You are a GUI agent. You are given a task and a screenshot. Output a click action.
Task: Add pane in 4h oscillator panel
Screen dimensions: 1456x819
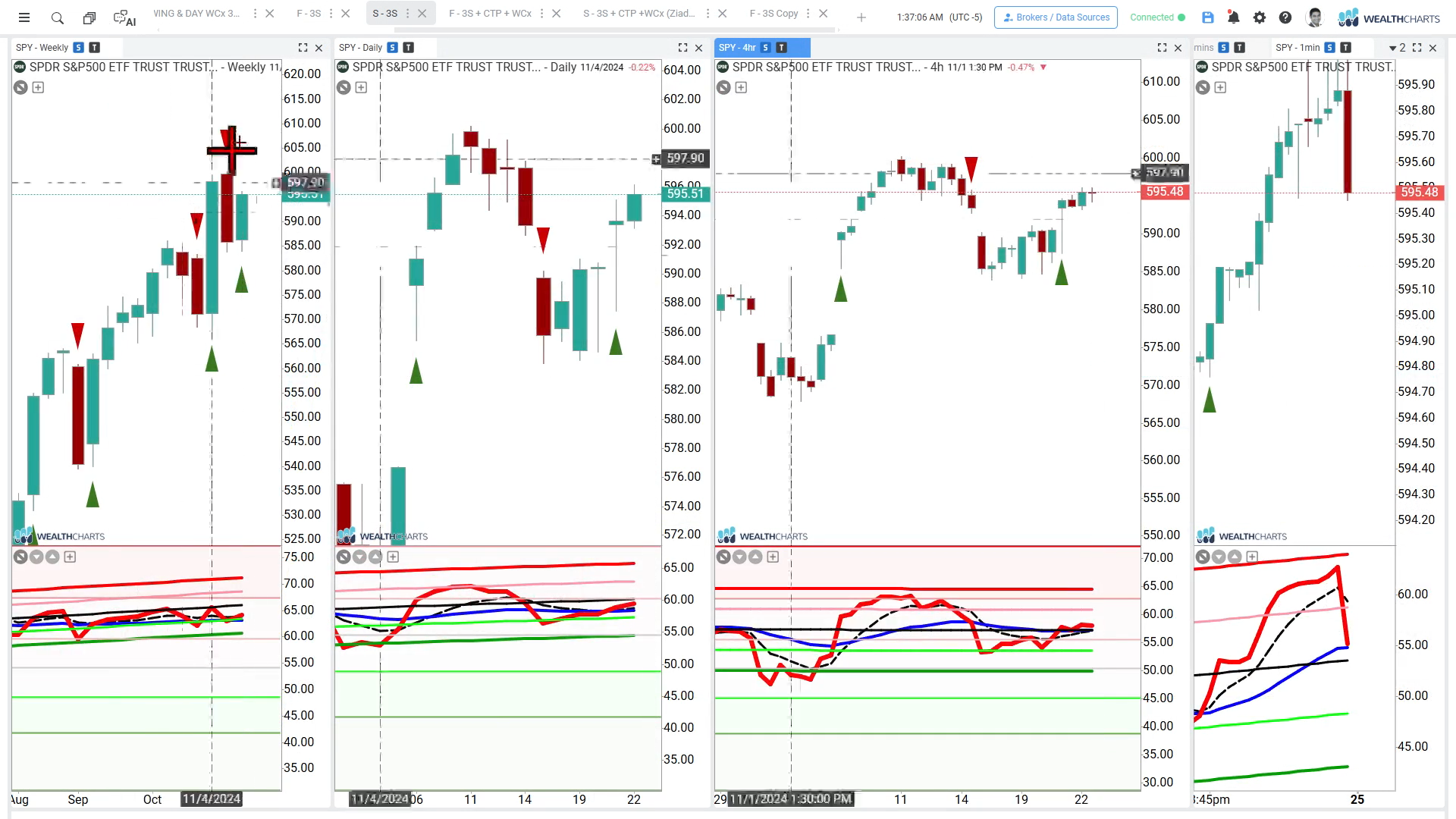[773, 557]
